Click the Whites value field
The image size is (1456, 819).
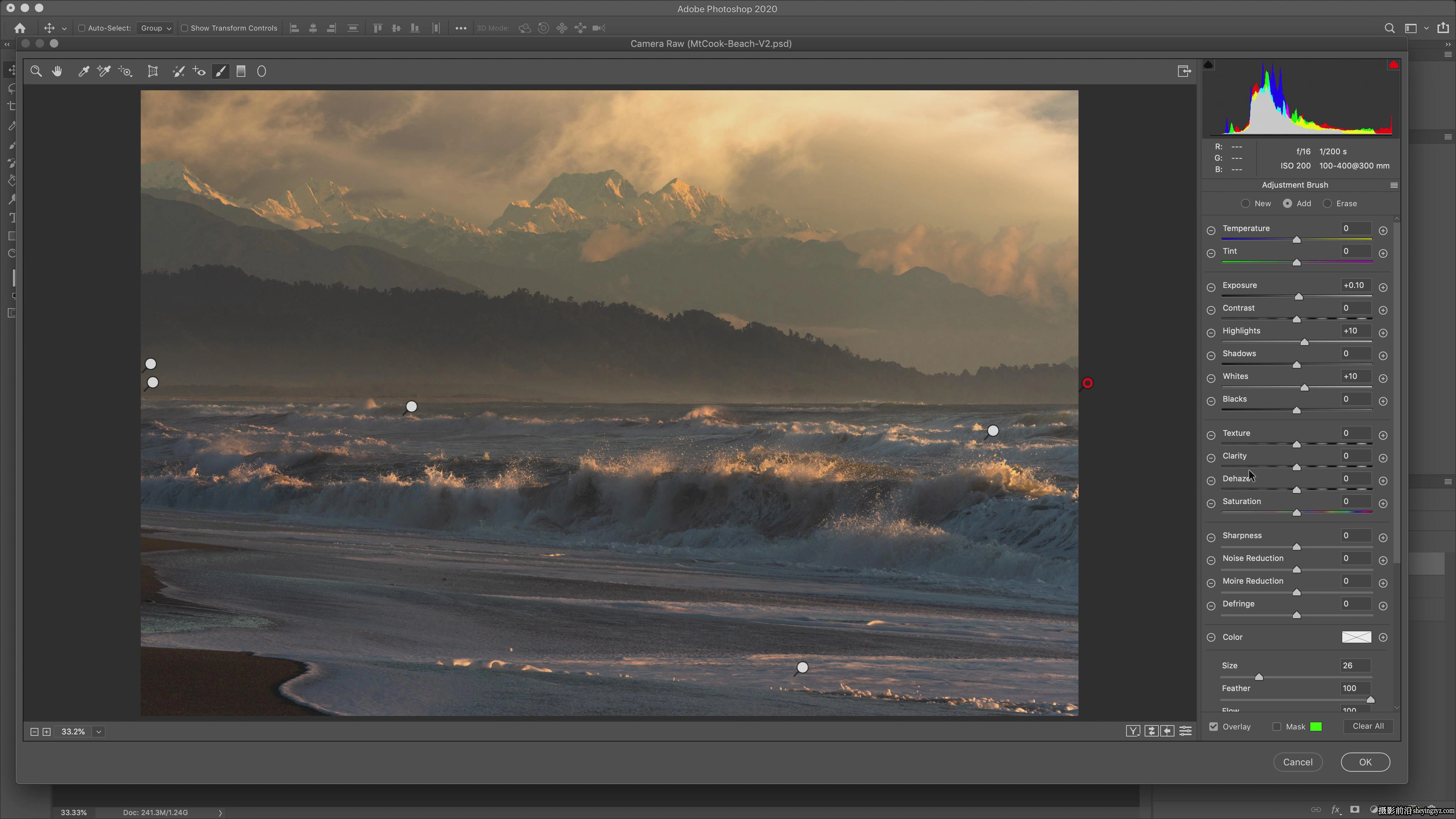(x=1355, y=376)
